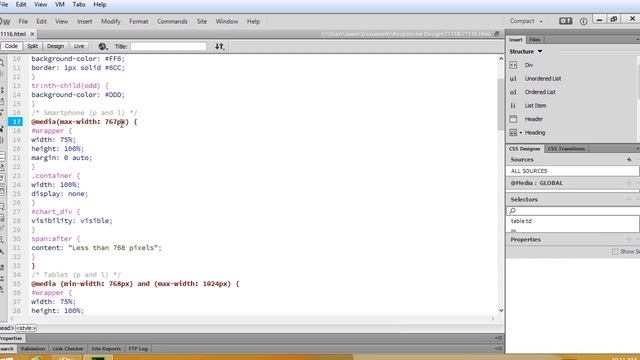Open the File Management arrows icon
This screenshot has width=640, height=360.
(x=220, y=47)
